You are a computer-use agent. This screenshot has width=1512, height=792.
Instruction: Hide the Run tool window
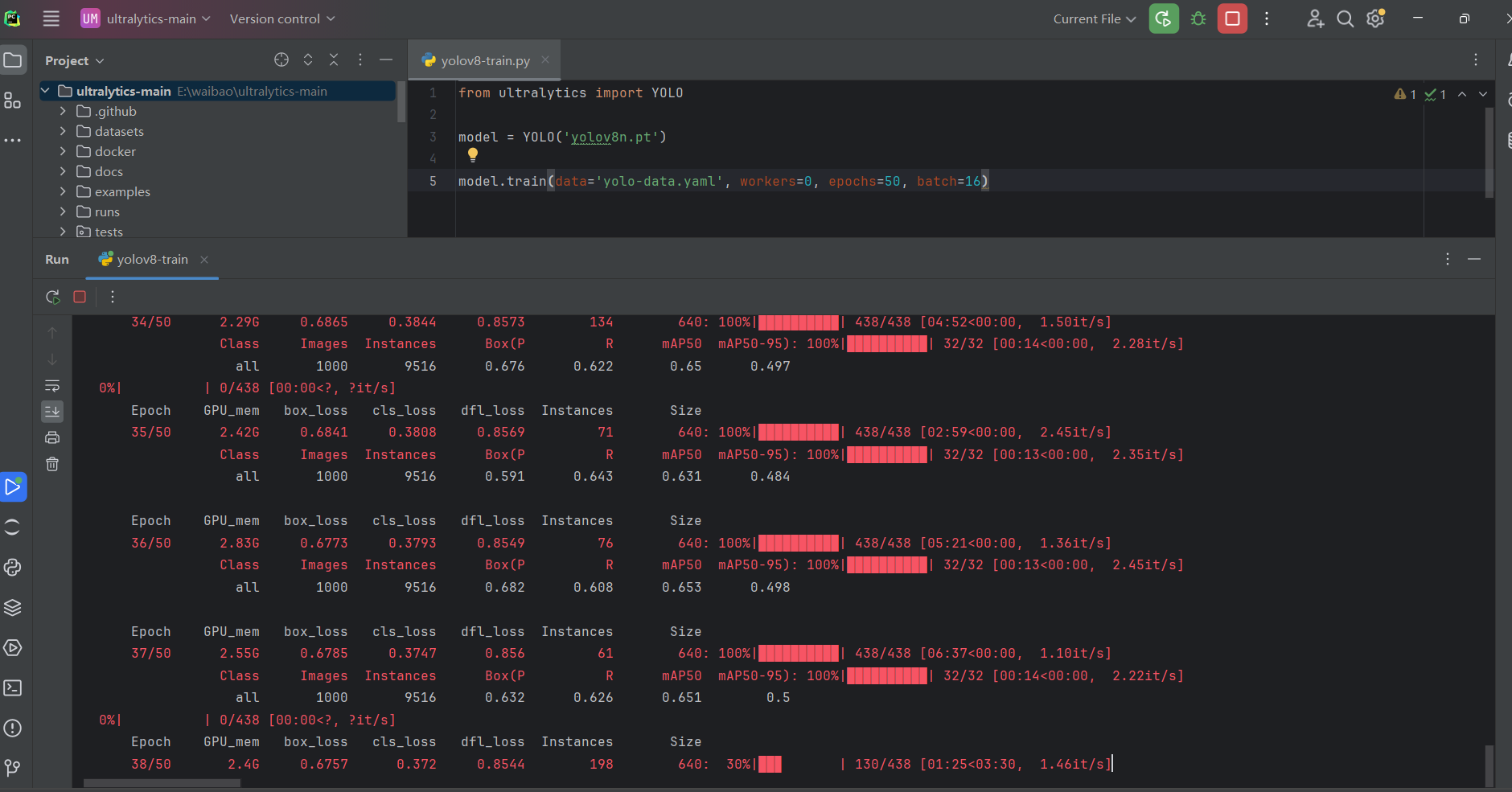[x=1474, y=259]
